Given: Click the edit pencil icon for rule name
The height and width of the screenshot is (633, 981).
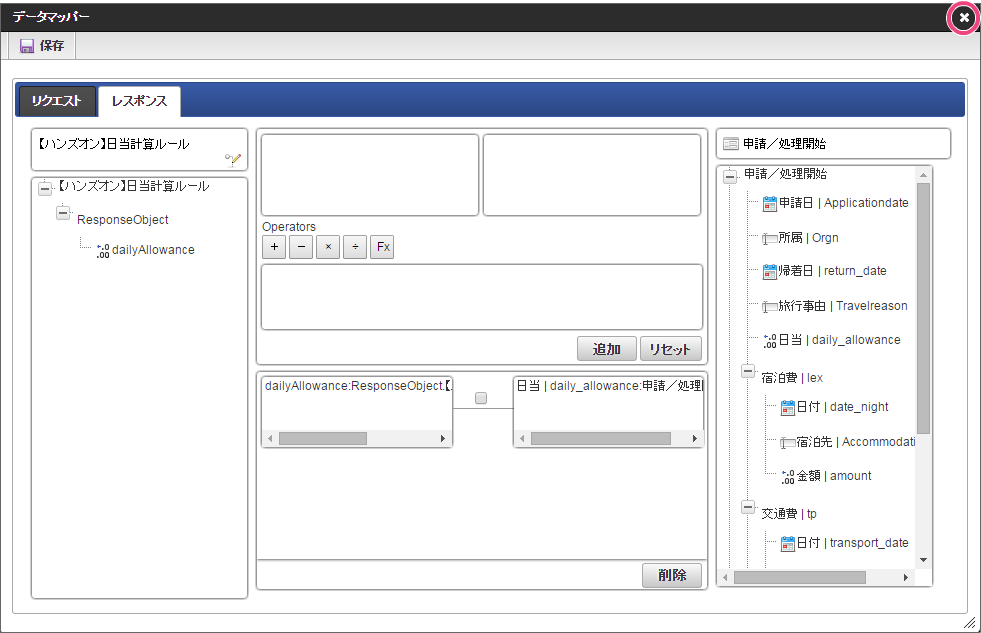Looking at the screenshot, I should (233, 160).
